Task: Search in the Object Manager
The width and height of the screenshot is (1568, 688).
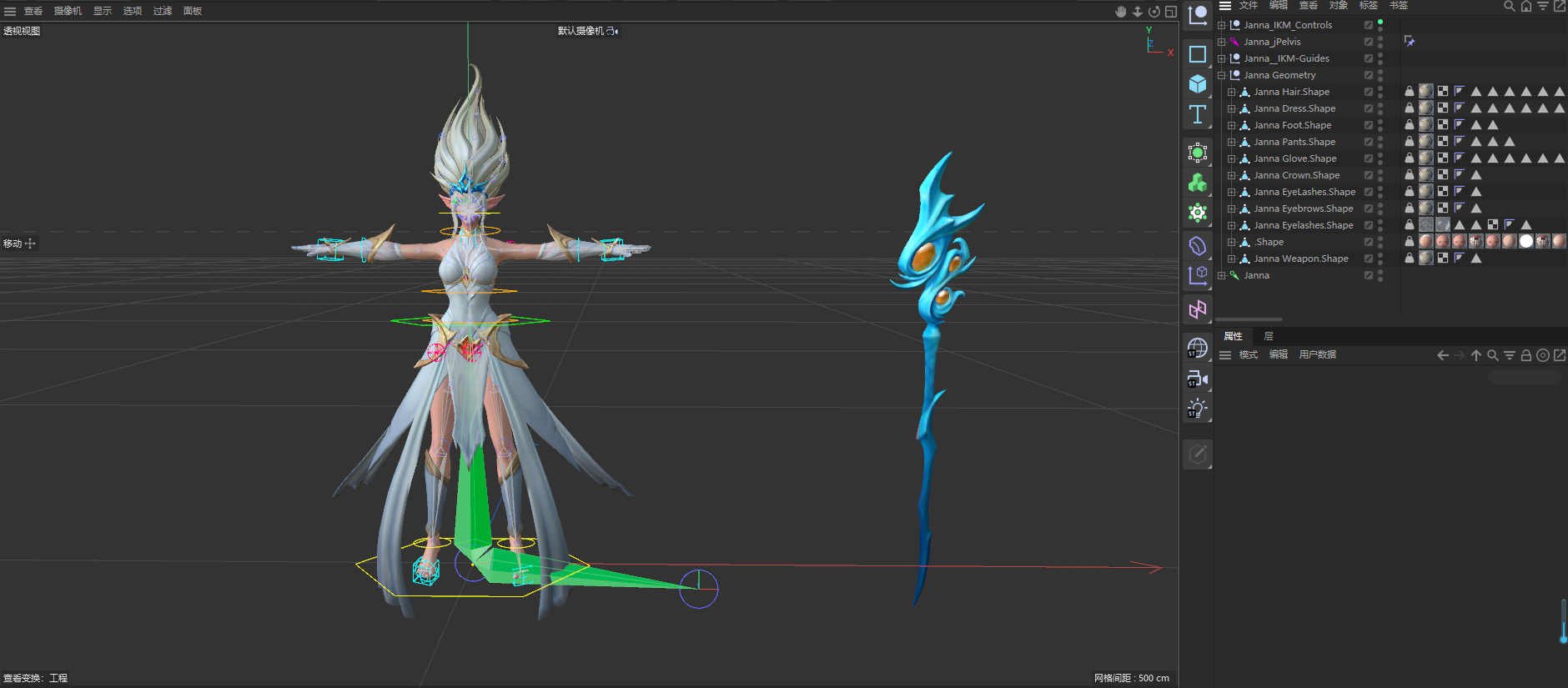Action: 1510,6
